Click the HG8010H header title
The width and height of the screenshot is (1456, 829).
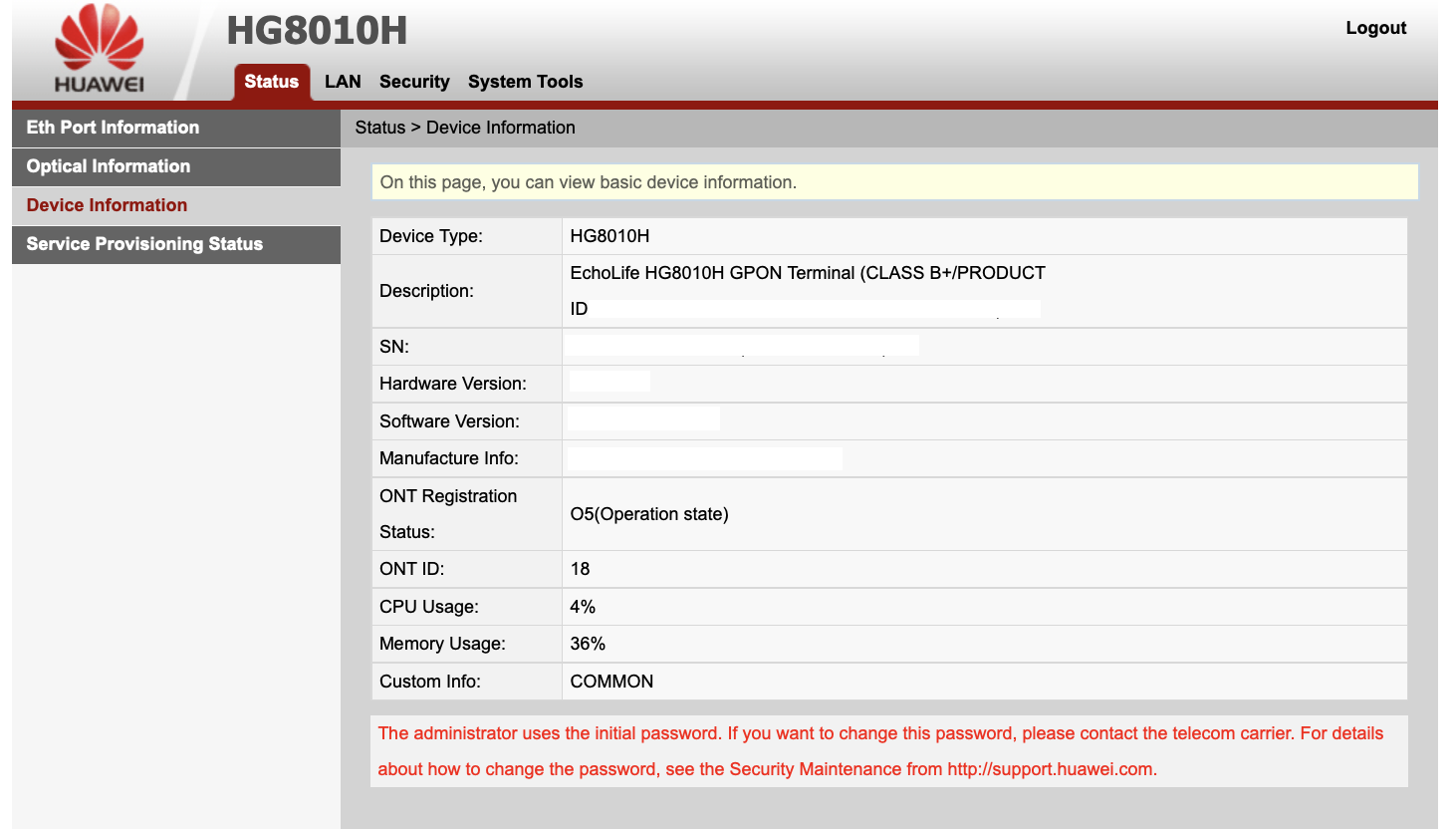point(317,30)
